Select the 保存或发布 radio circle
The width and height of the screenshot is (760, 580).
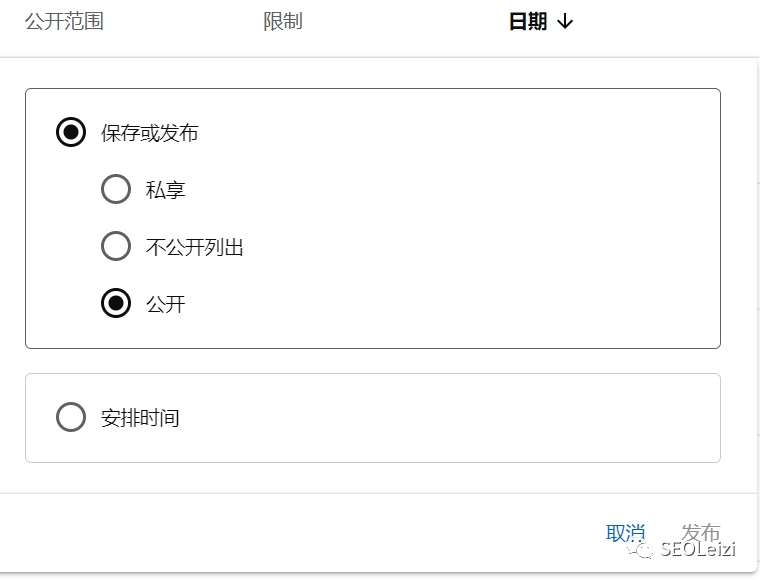[71, 132]
